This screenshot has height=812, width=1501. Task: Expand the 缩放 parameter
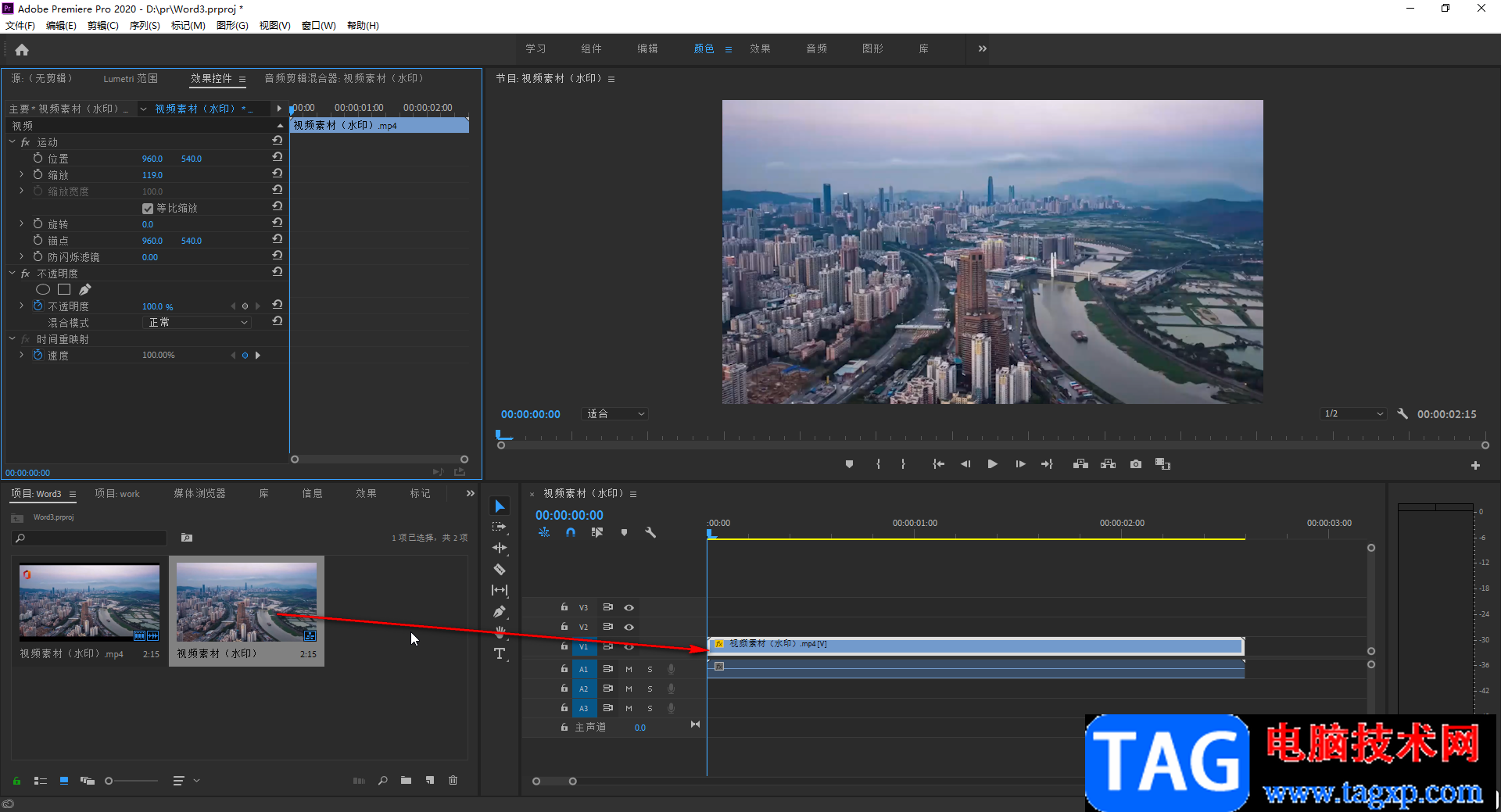[x=22, y=174]
